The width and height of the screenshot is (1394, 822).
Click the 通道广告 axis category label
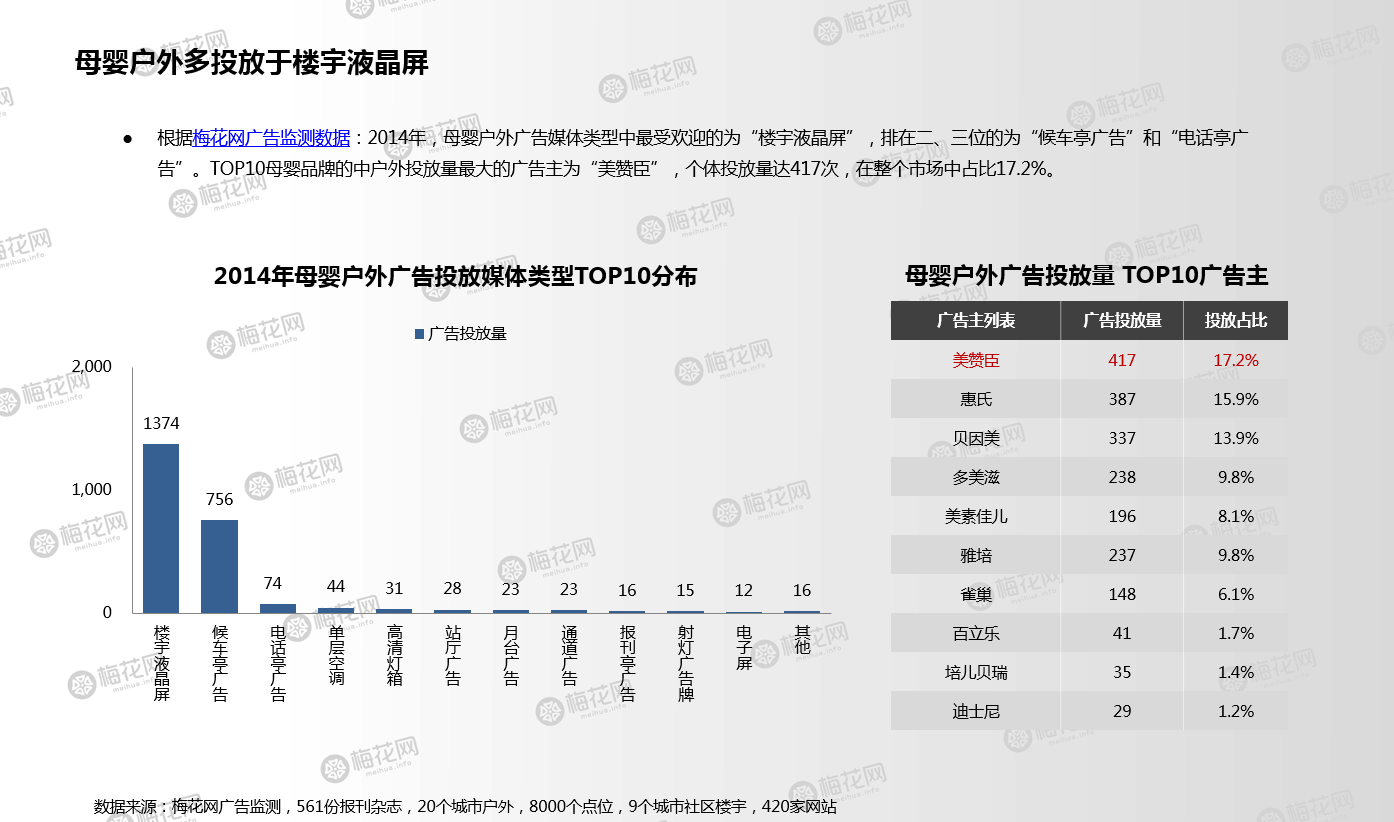(569, 655)
